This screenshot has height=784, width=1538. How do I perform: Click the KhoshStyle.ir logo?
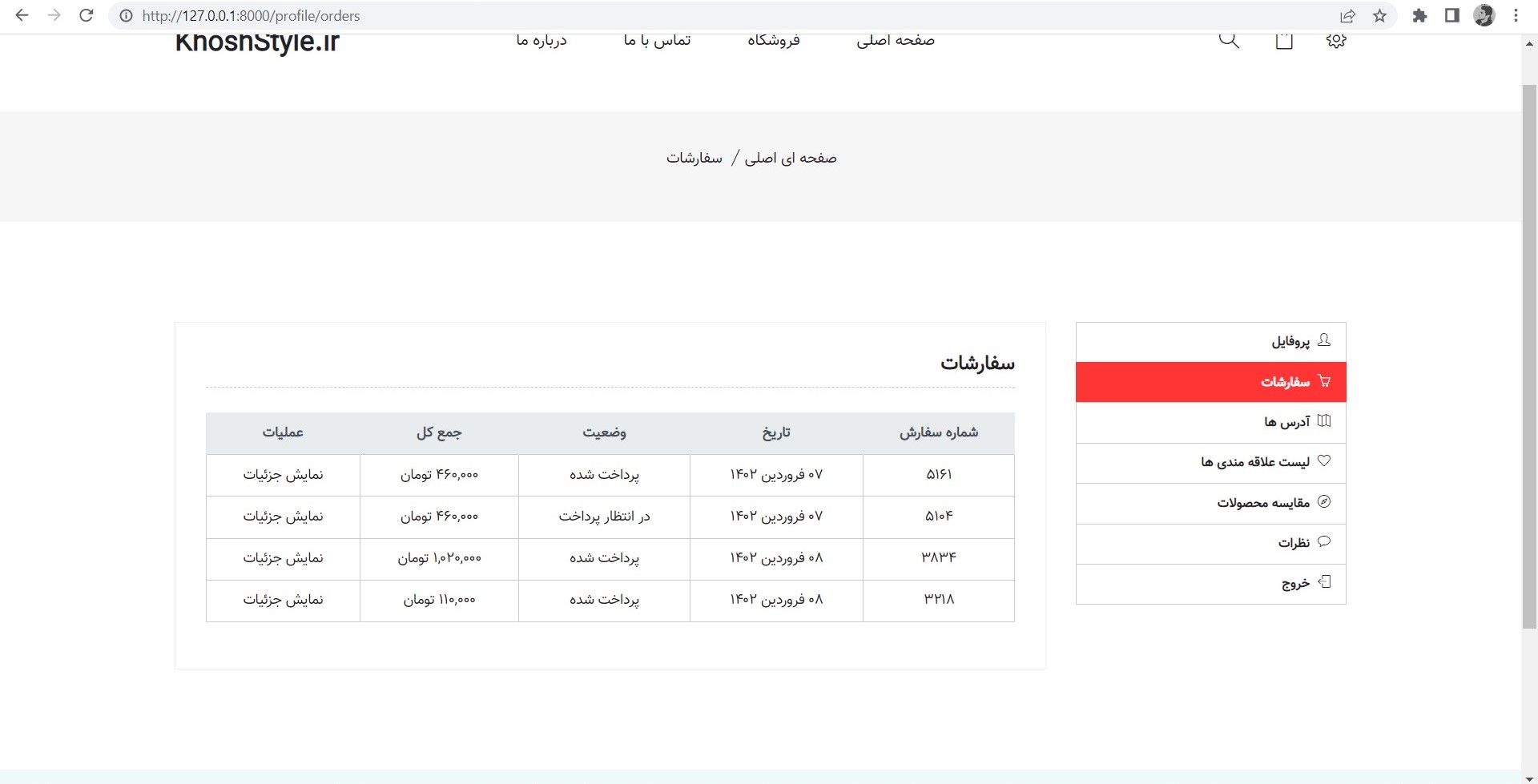point(256,42)
